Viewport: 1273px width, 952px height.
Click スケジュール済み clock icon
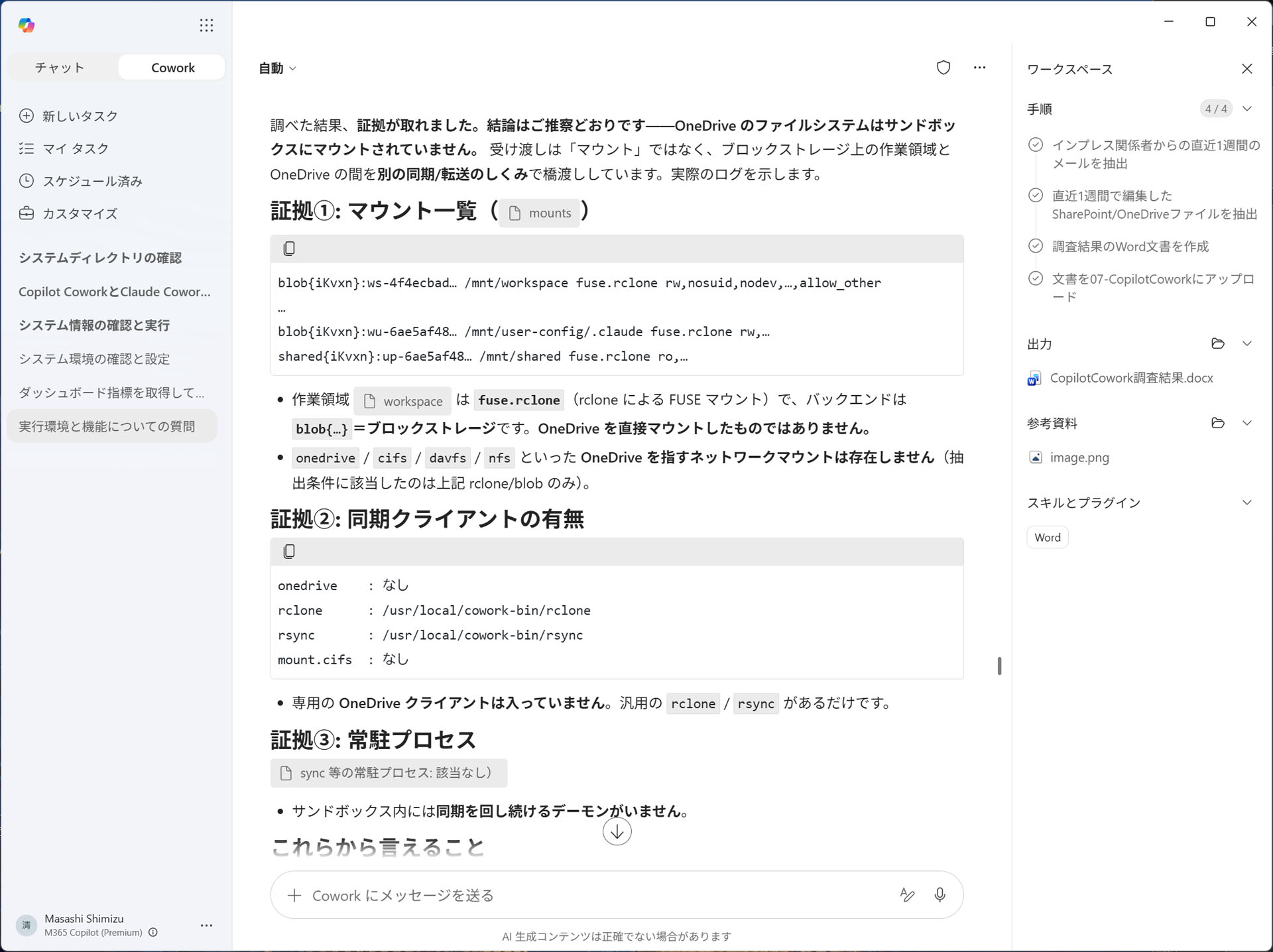point(27,181)
